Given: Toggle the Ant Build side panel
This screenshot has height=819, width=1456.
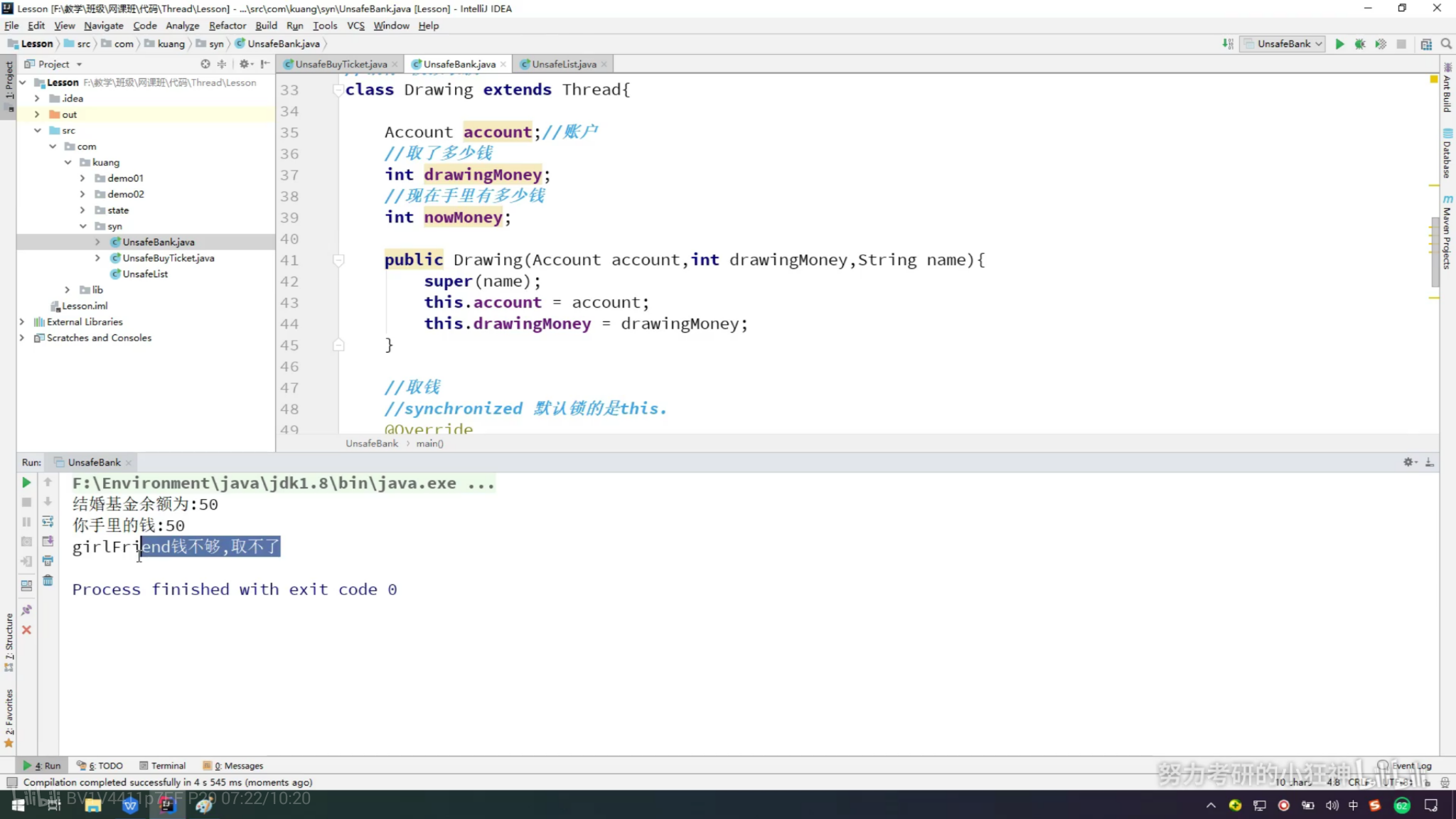Looking at the screenshot, I should coord(1447,87).
